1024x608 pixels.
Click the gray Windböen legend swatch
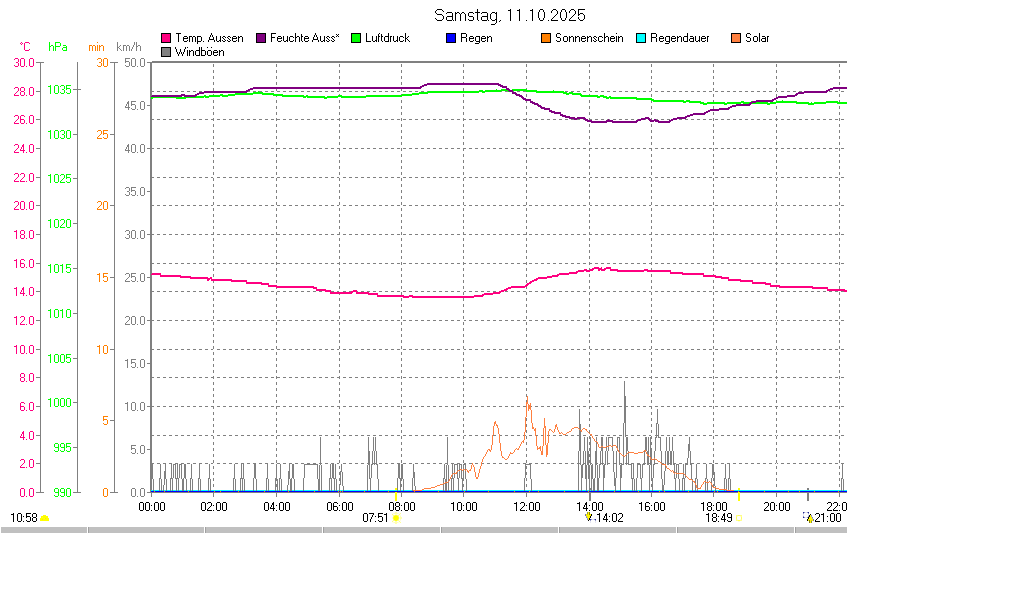click(x=166, y=52)
